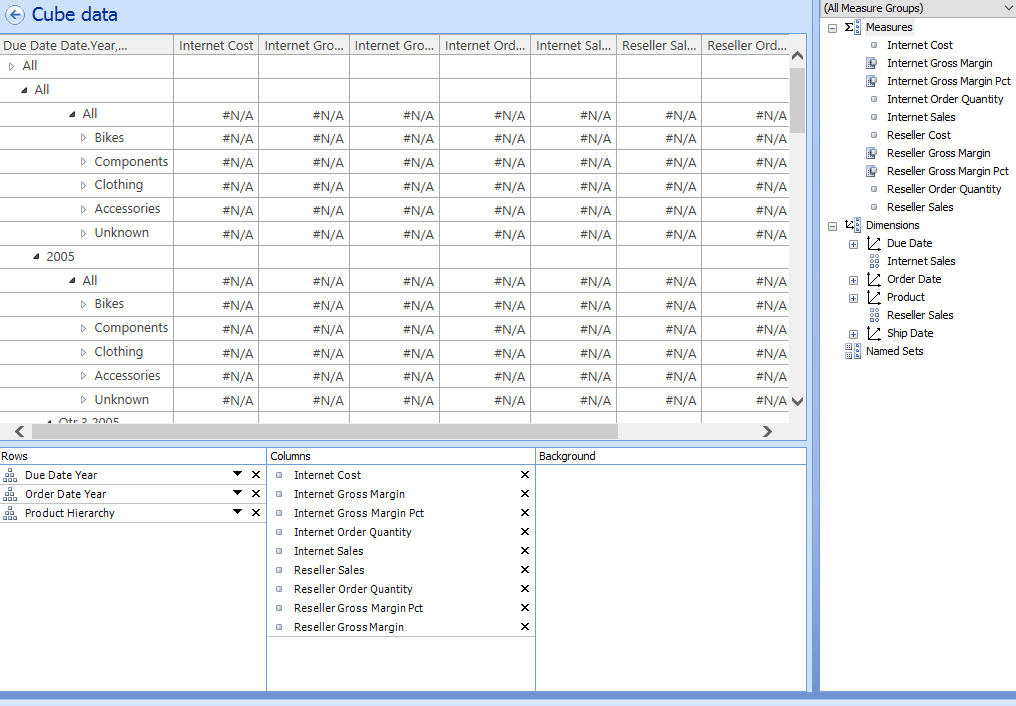Remove Product Hierarchy from the Rows list

[x=256, y=513]
